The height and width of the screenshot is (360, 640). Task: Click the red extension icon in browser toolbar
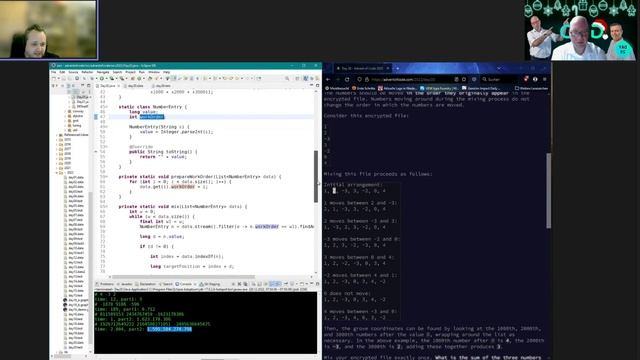[526, 79]
